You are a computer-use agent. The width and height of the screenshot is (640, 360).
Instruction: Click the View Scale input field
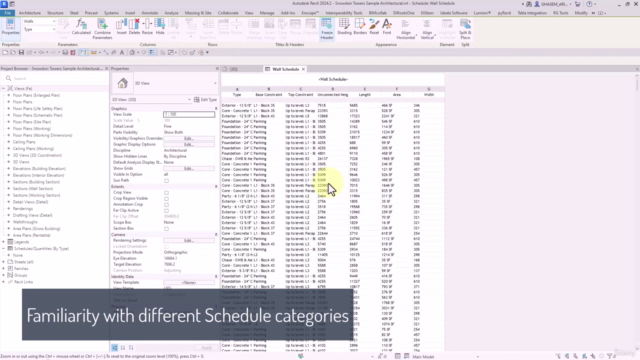click(x=189, y=114)
